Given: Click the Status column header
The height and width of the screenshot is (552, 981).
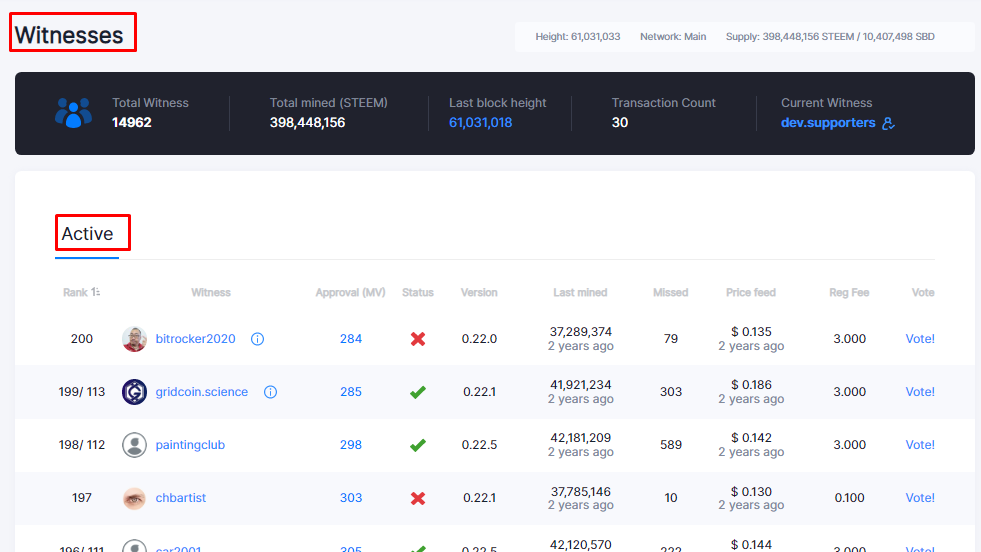Looking at the screenshot, I should coord(418,292).
